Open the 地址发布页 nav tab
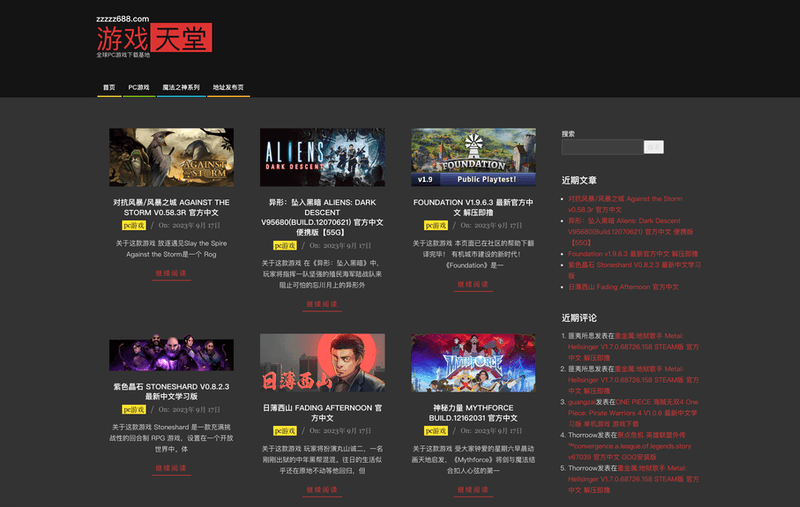The image size is (800, 507). point(228,87)
